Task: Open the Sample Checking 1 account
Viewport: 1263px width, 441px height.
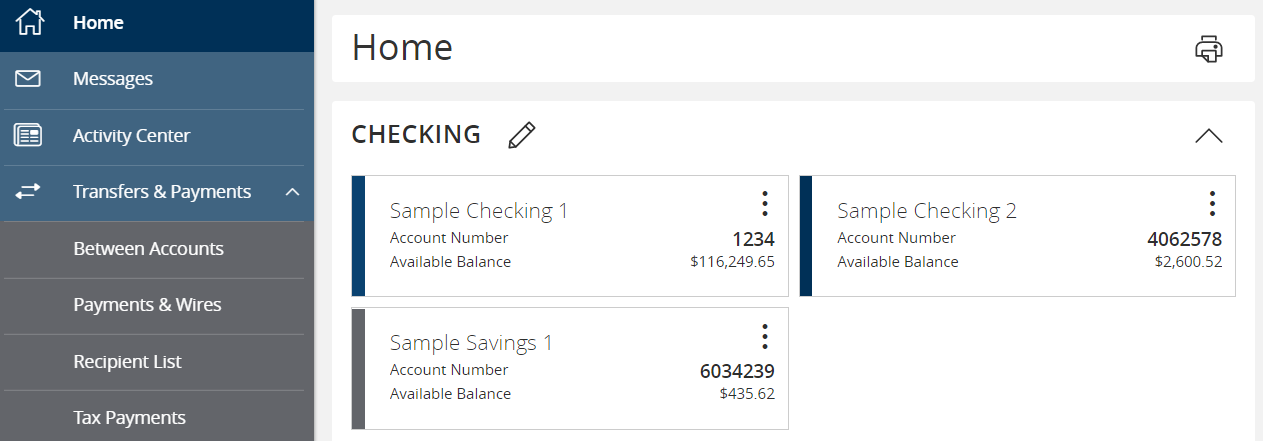Action: (478, 211)
